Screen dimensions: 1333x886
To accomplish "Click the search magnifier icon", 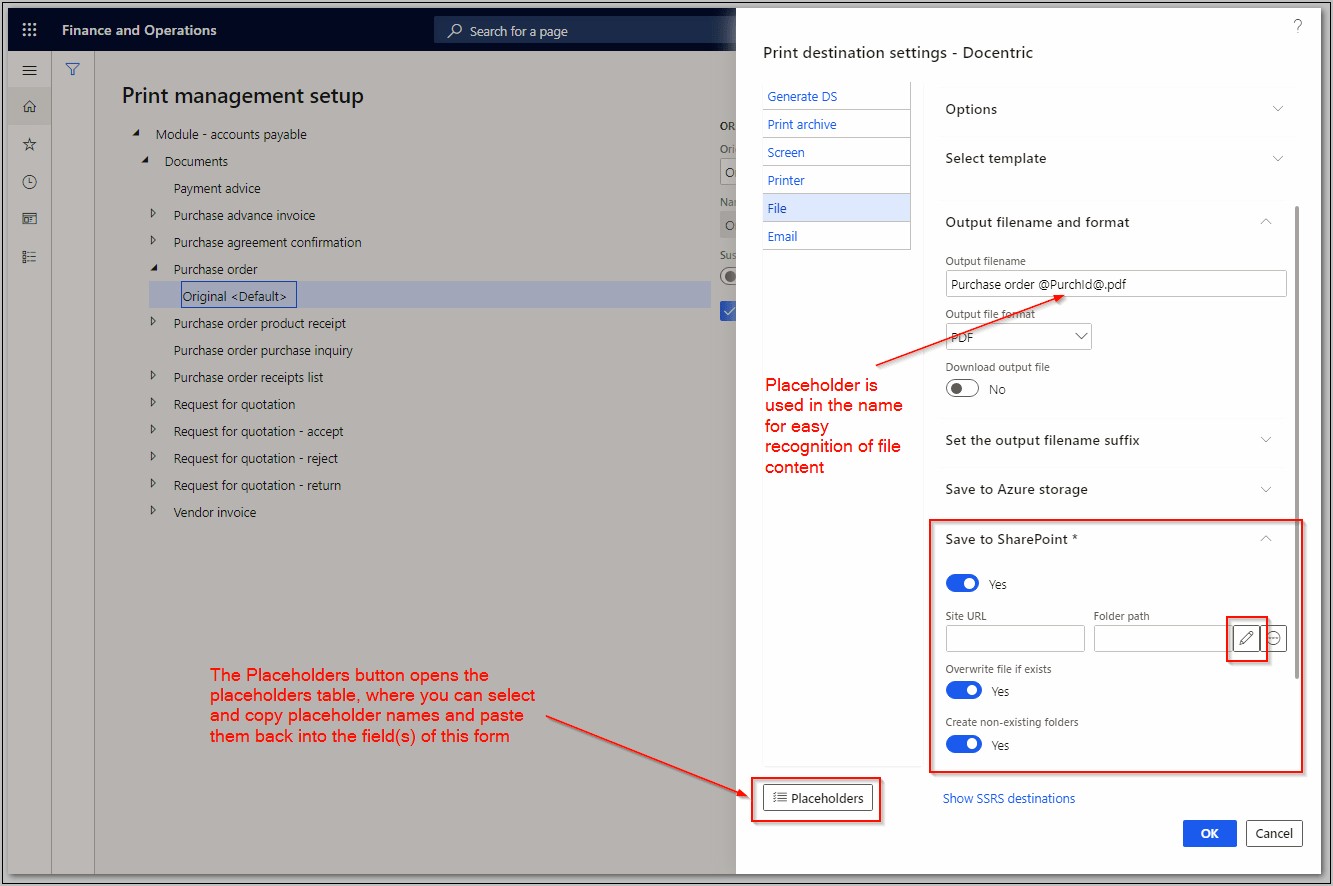I will coord(455,31).
